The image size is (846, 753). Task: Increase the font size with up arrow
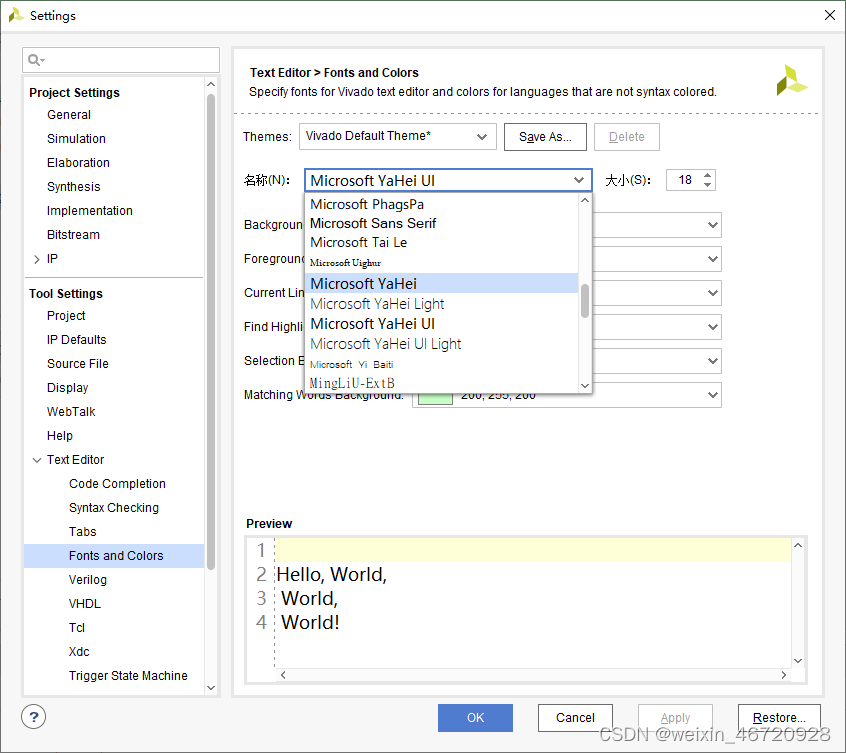(x=707, y=175)
